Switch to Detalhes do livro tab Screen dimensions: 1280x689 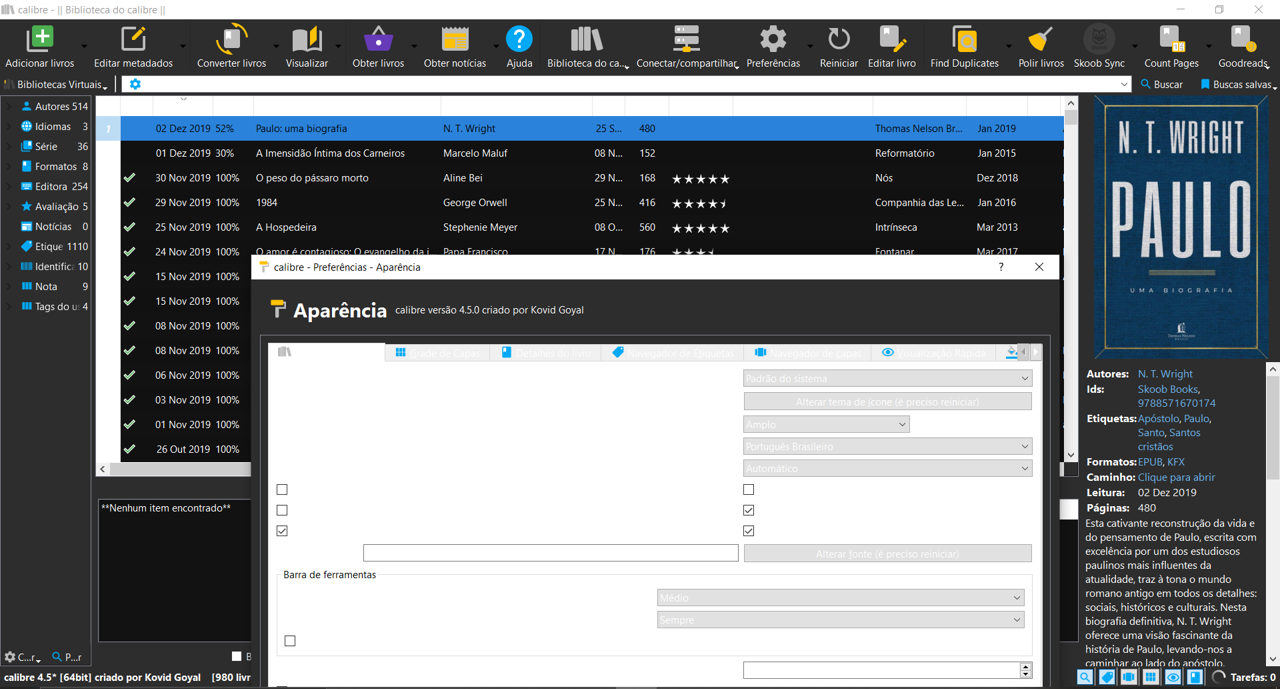coord(546,353)
